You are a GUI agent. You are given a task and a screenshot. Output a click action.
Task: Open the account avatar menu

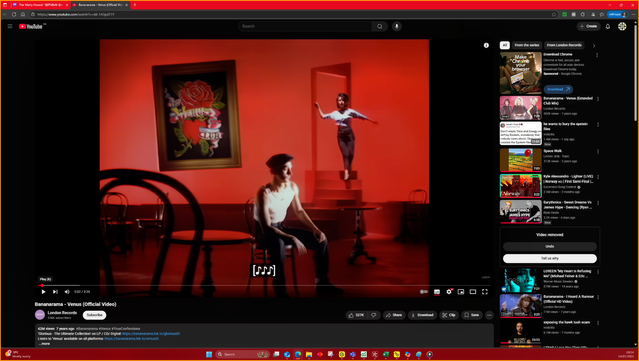point(622,26)
